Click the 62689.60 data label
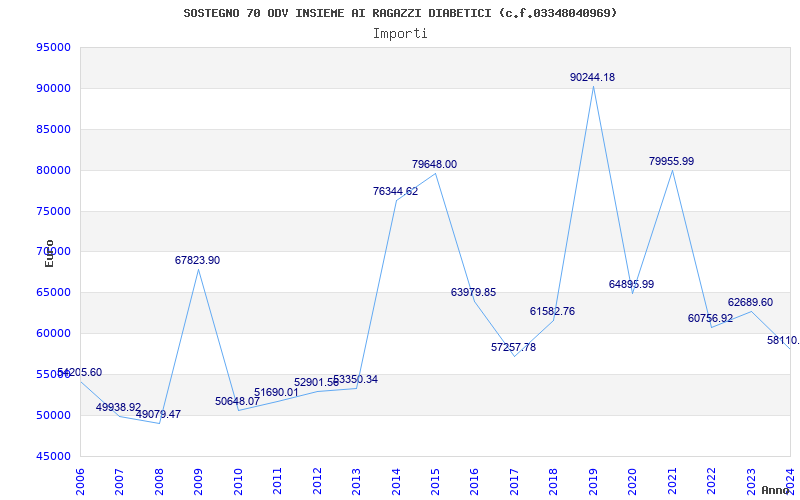The width and height of the screenshot is (800, 500). tap(751, 303)
